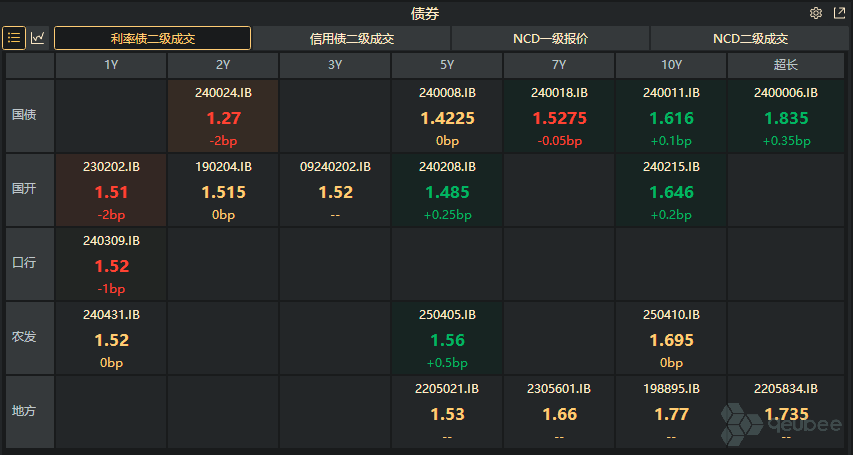
Task: Open bond 240024.IB in the 国债 row
Action: click(x=223, y=116)
